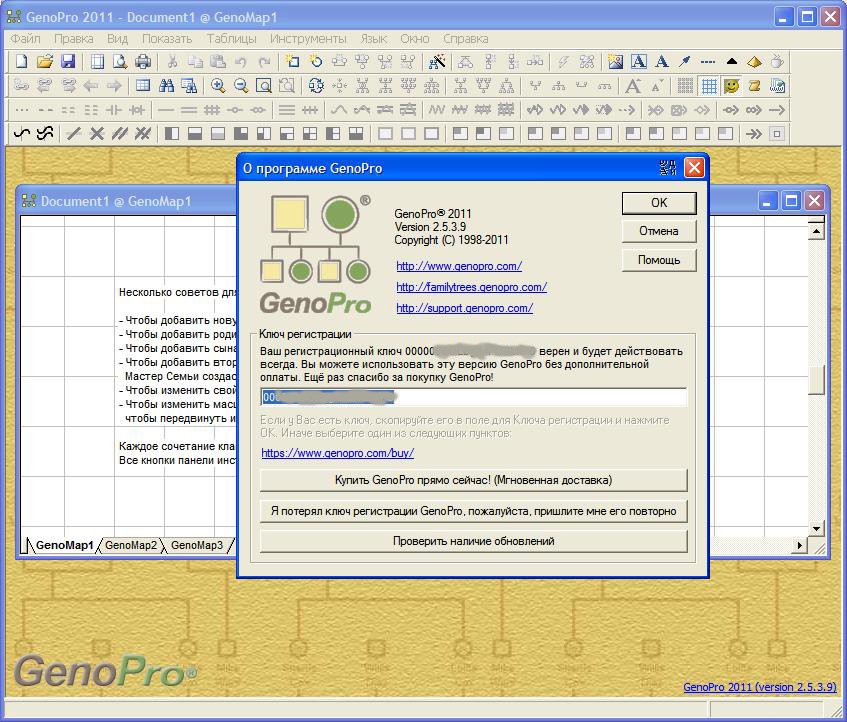Open a file using the folder icon
Viewport: 847px width, 722px height.
(x=45, y=62)
